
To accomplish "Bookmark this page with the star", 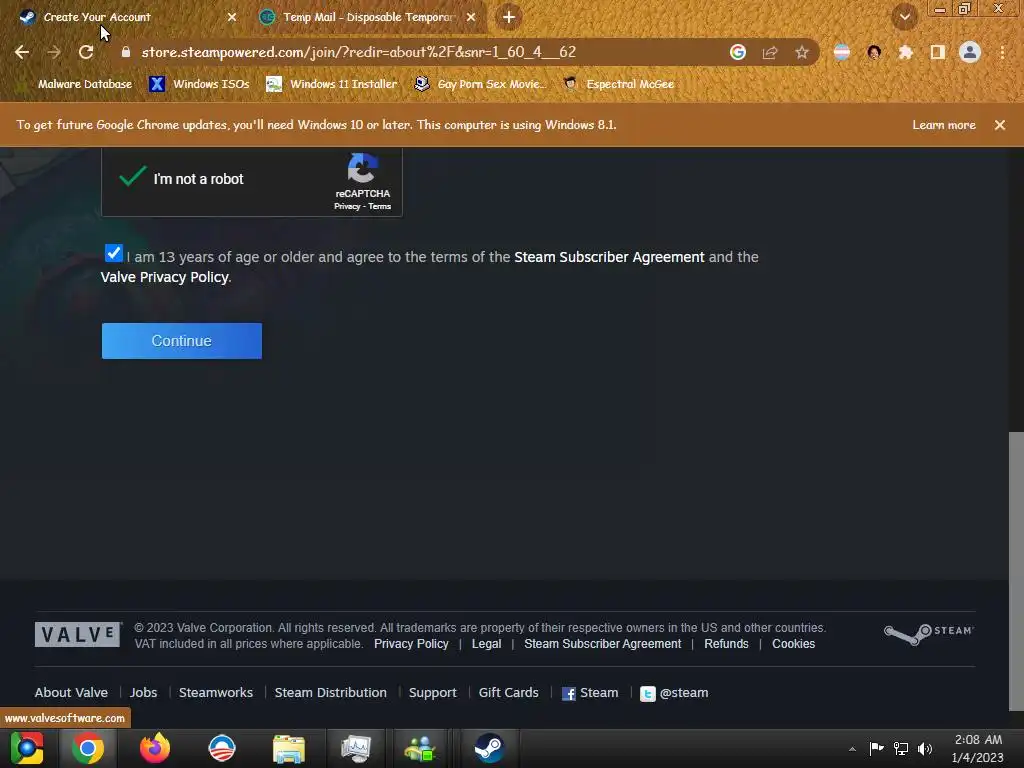I will click(x=802, y=52).
